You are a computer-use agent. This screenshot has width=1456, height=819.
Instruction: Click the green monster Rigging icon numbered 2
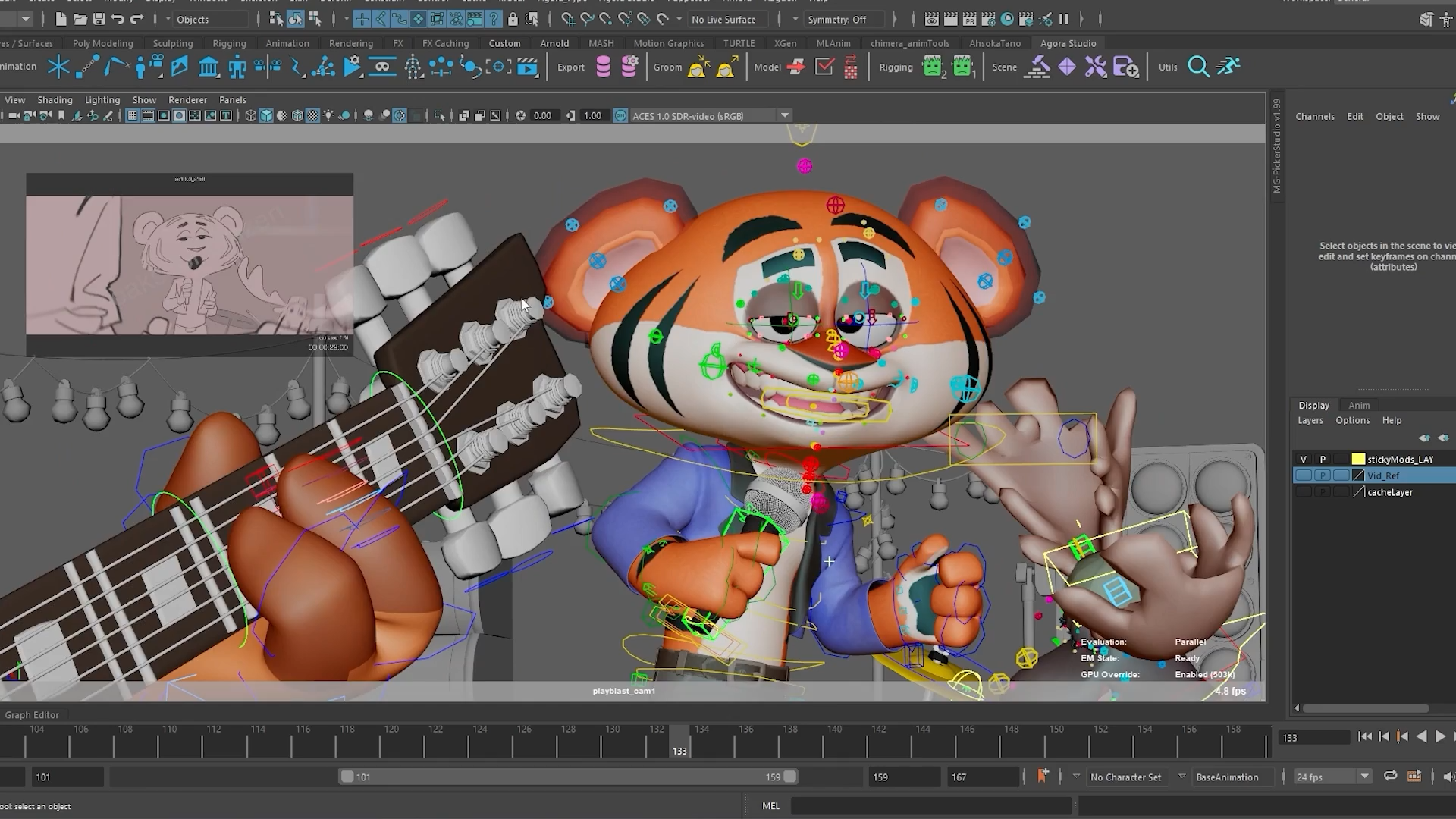[x=934, y=67]
